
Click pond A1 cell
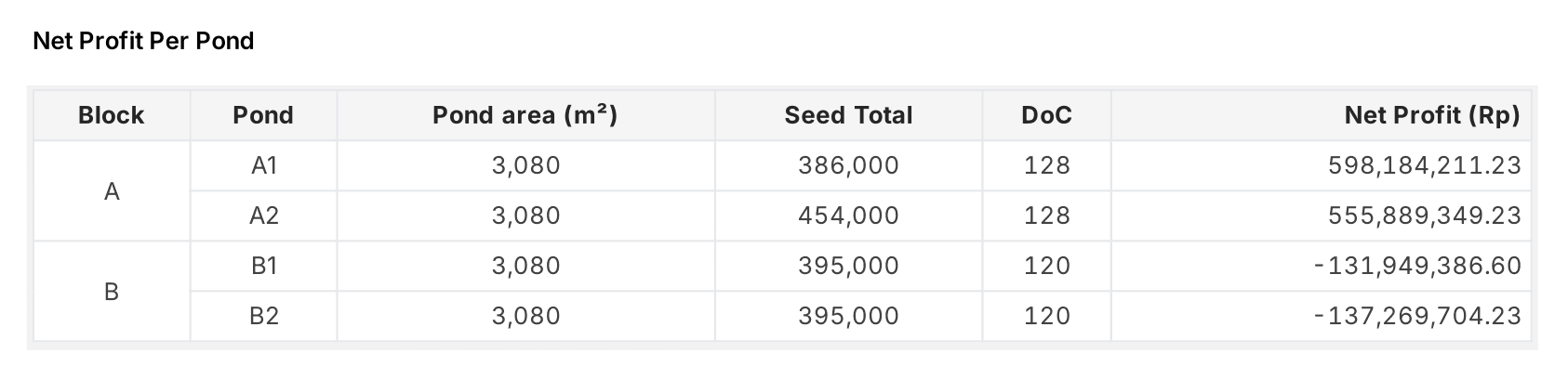pos(264,166)
